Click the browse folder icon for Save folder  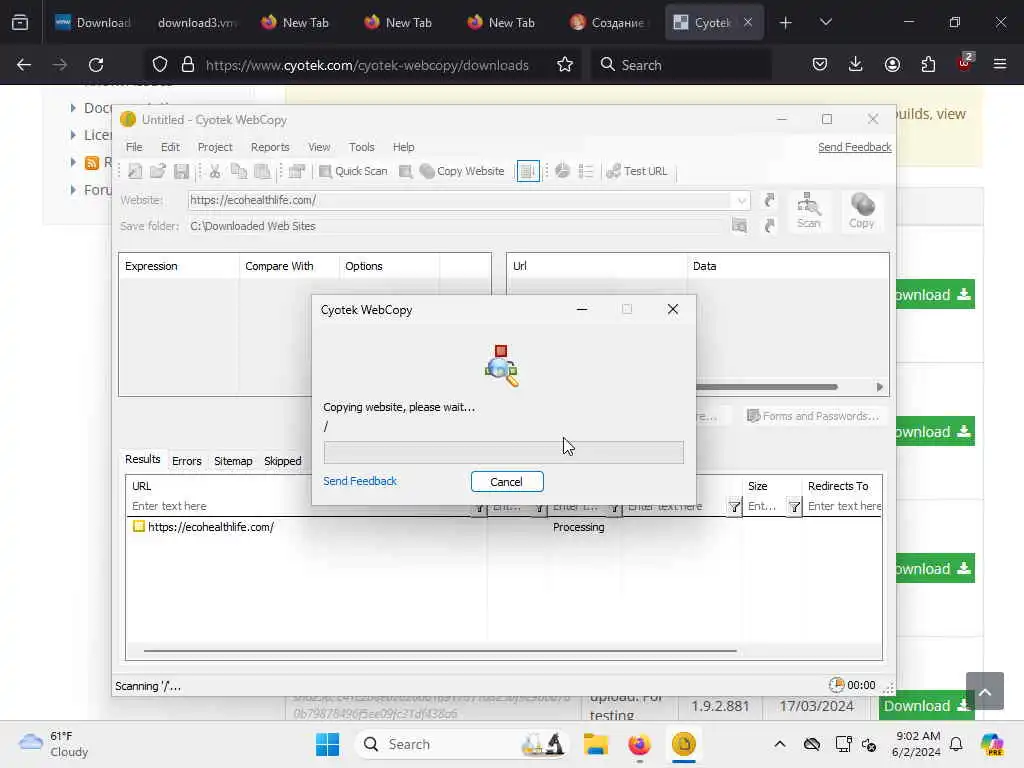(x=739, y=226)
